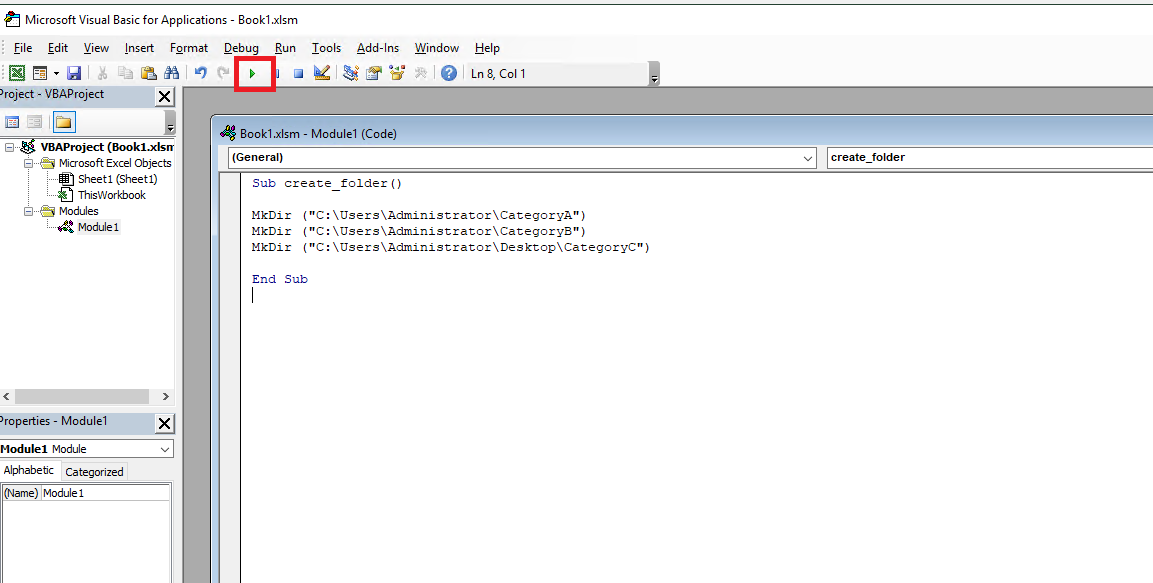
Task: Click the Sub create_folder() code line
Action: coord(326,183)
